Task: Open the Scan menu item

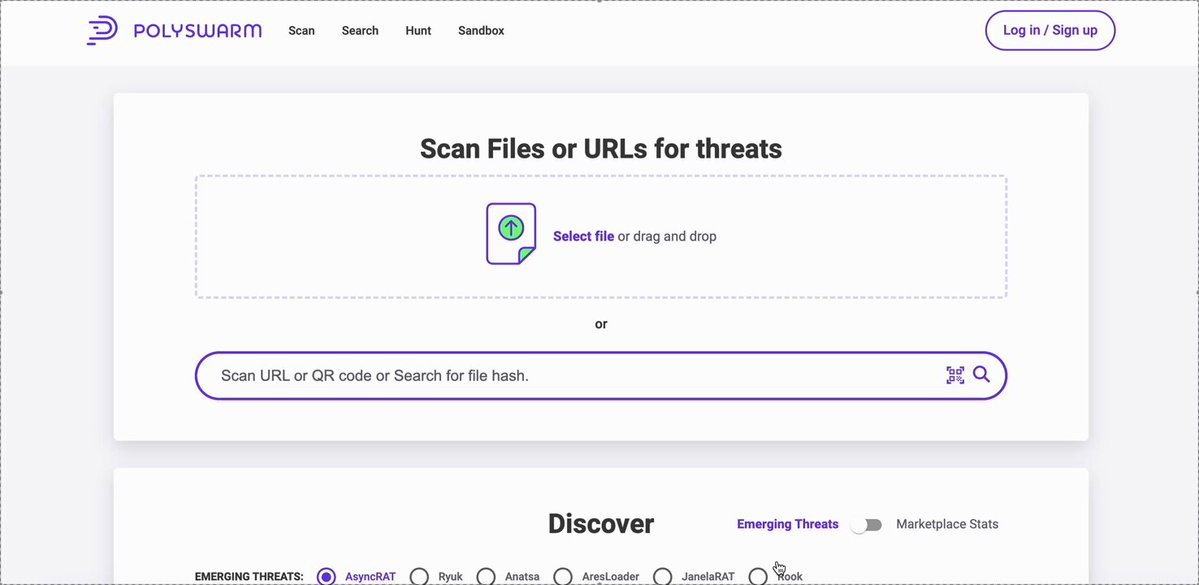Action: (x=301, y=31)
